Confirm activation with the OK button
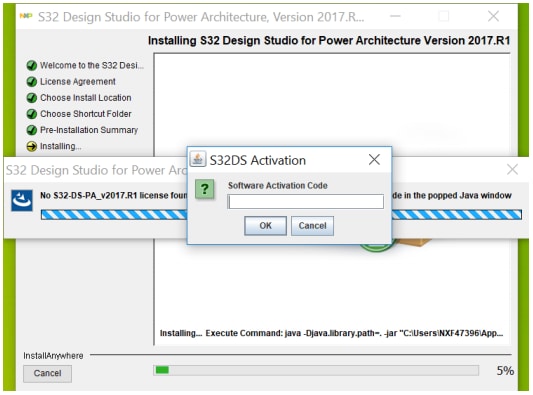The image size is (533, 395). coord(265,226)
